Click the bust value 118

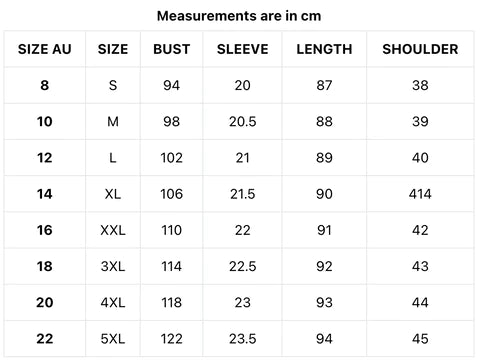click(172, 303)
